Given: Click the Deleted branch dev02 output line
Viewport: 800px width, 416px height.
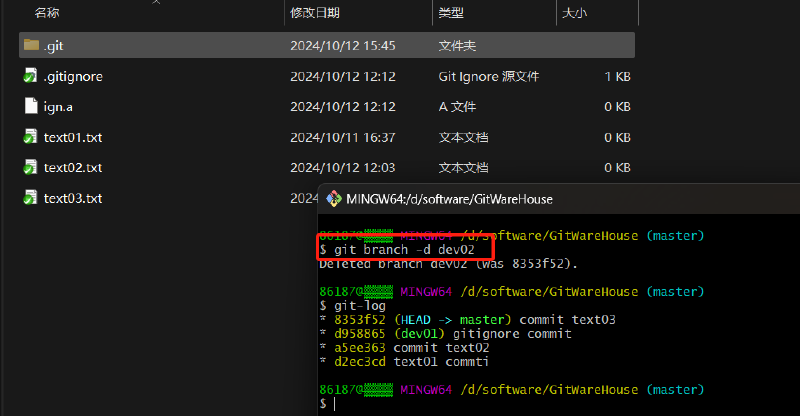Looking at the screenshot, I should 448,264.
